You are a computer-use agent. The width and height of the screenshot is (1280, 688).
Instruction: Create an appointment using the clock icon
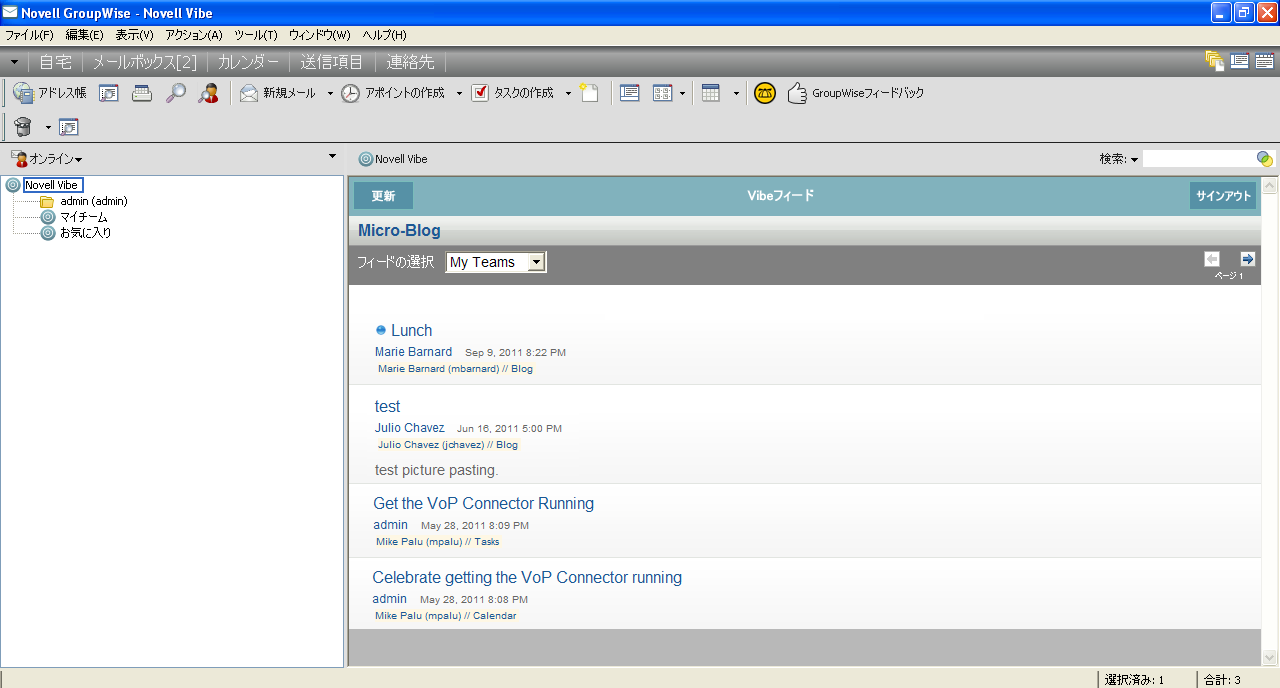click(350, 92)
